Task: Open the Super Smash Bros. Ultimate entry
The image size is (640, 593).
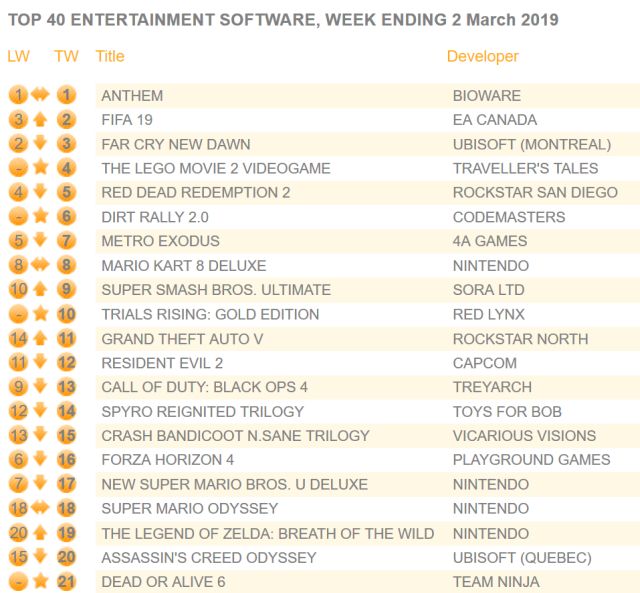Action: point(216,290)
